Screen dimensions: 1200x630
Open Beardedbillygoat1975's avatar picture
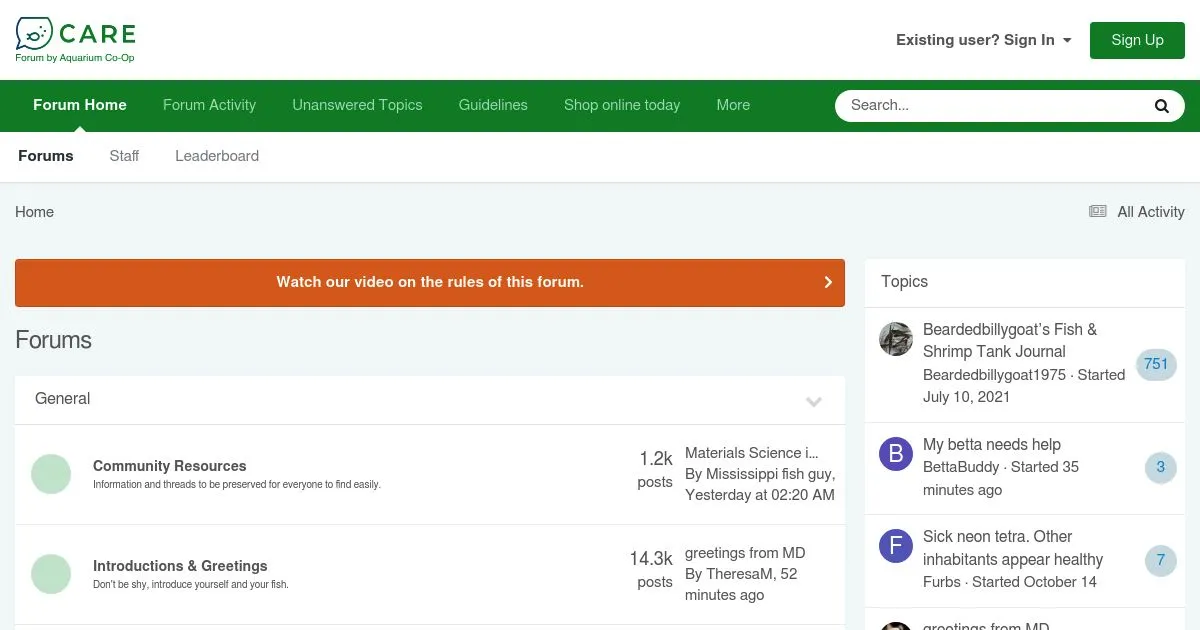[x=895, y=340]
